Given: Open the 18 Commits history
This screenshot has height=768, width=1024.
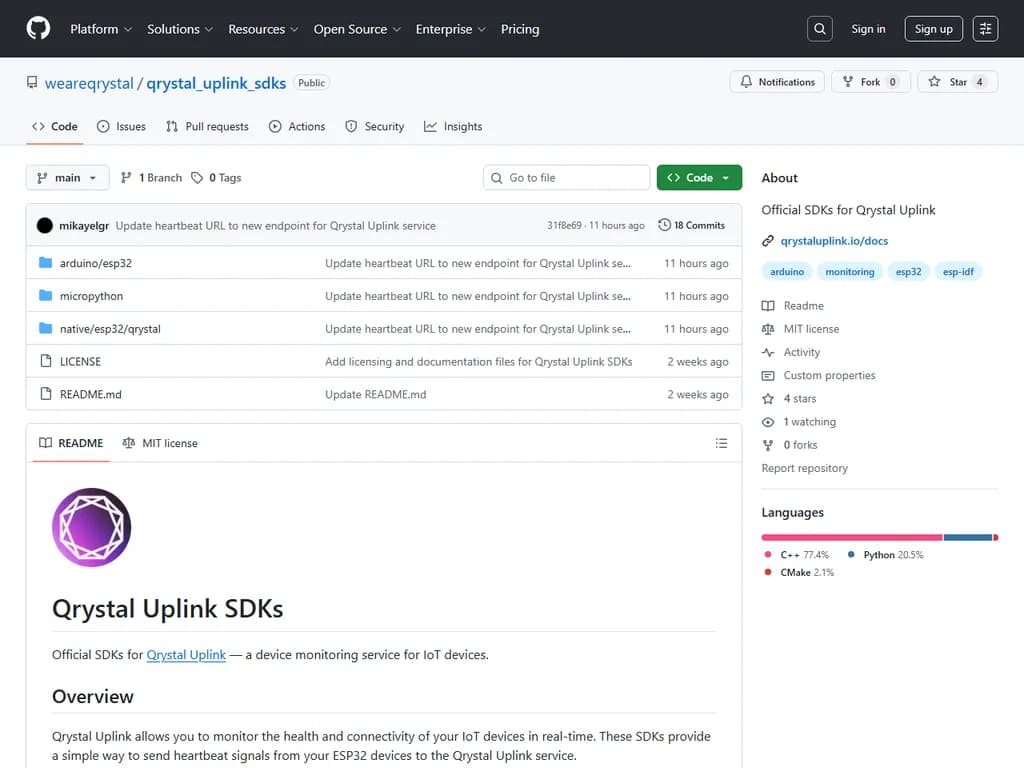Looking at the screenshot, I should 691,226.
